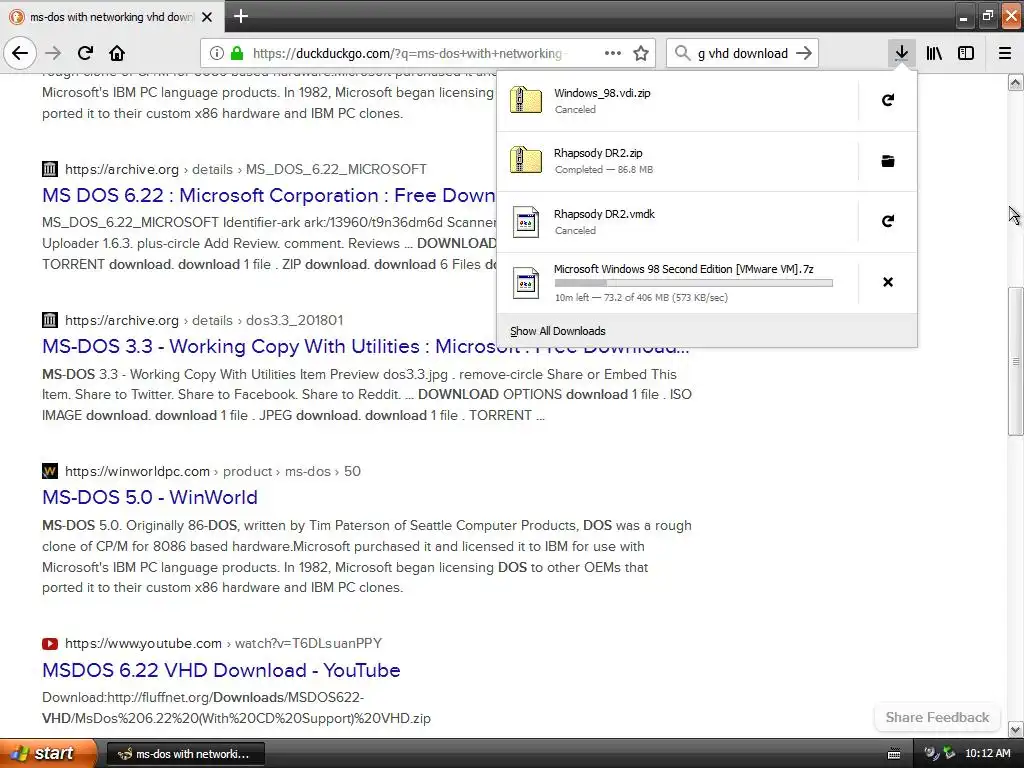The width and height of the screenshot is (1024, 768).
Task: Click archive.org favicon beside MS_DOS_6.22 result
Action: pos(50,169)
